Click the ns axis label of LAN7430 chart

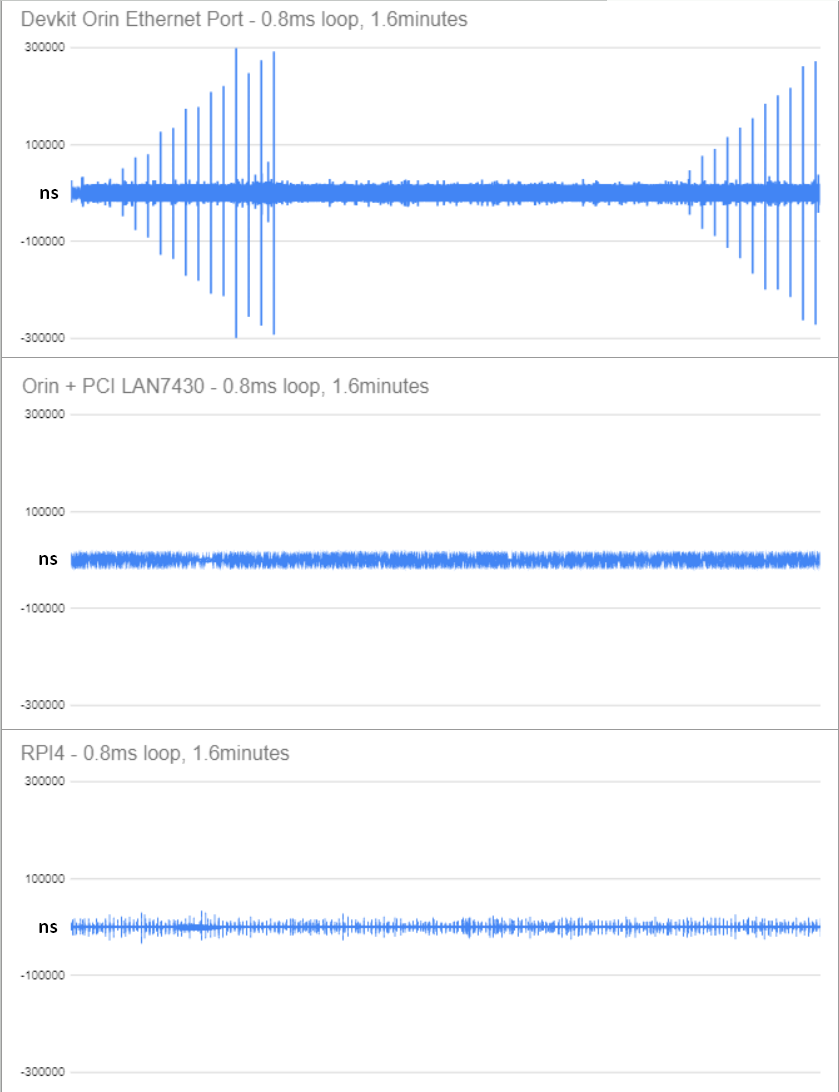point(48,559)
